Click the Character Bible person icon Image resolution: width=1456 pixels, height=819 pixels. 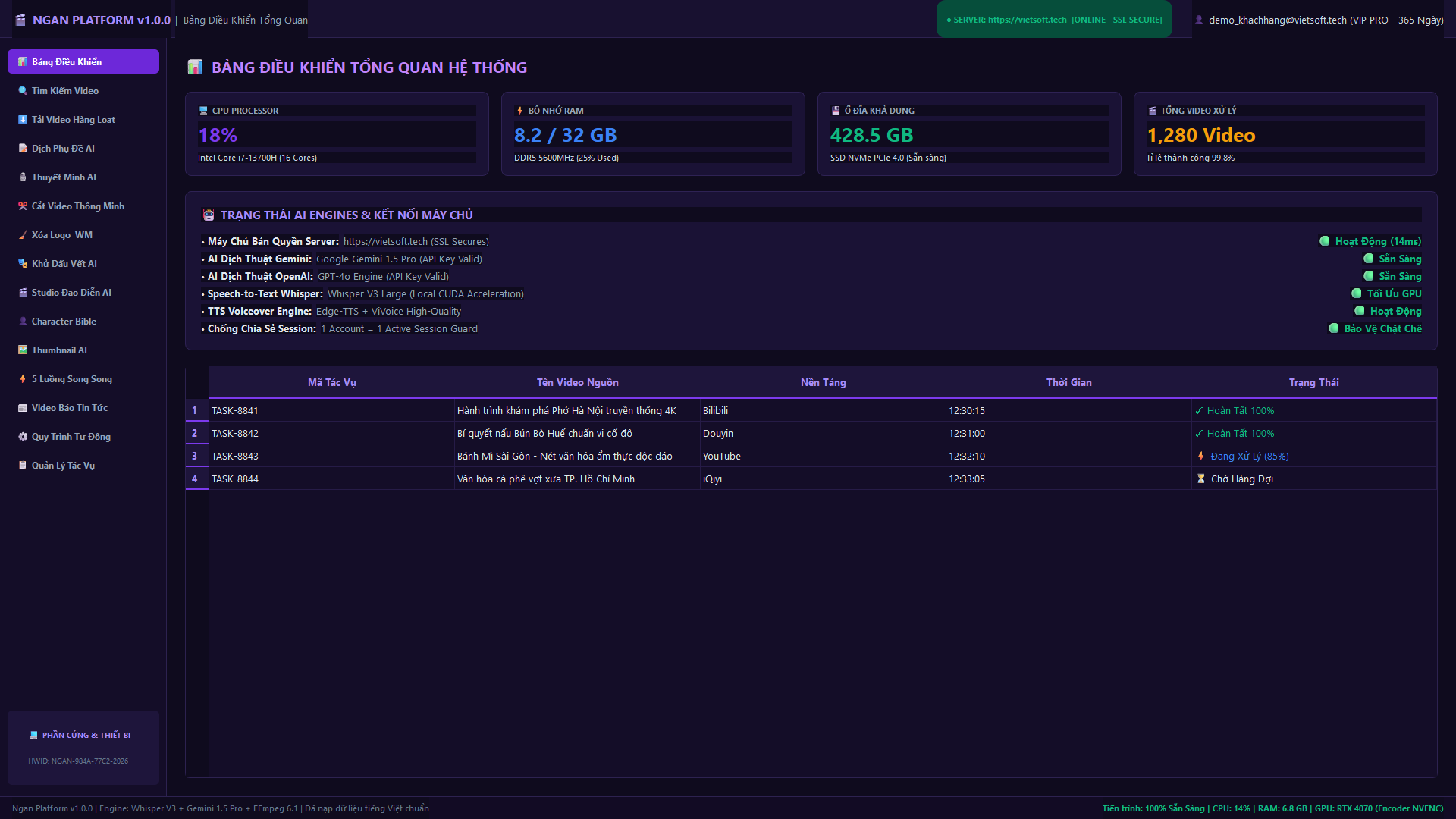pyautogui.click(x=23, y=322)
